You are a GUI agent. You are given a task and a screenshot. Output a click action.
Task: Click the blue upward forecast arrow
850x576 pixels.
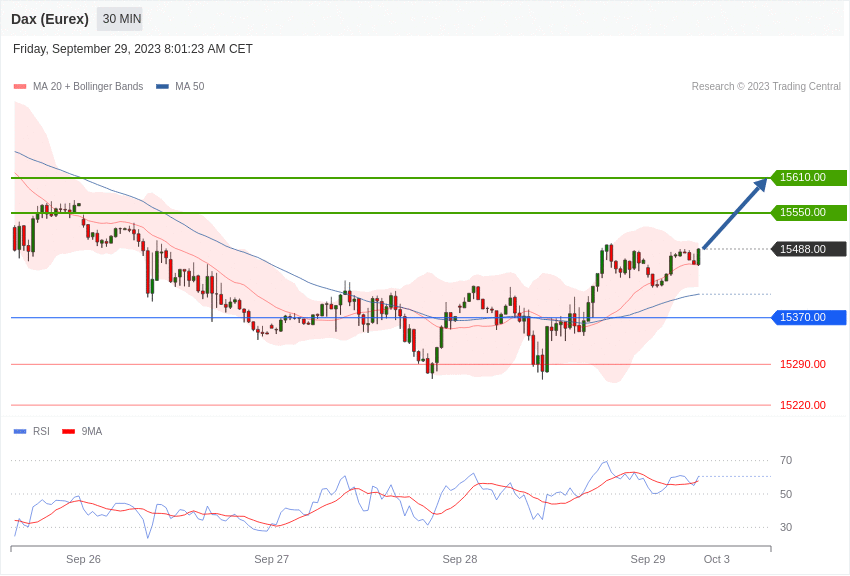pyautogui.click(x=735, y=213)
